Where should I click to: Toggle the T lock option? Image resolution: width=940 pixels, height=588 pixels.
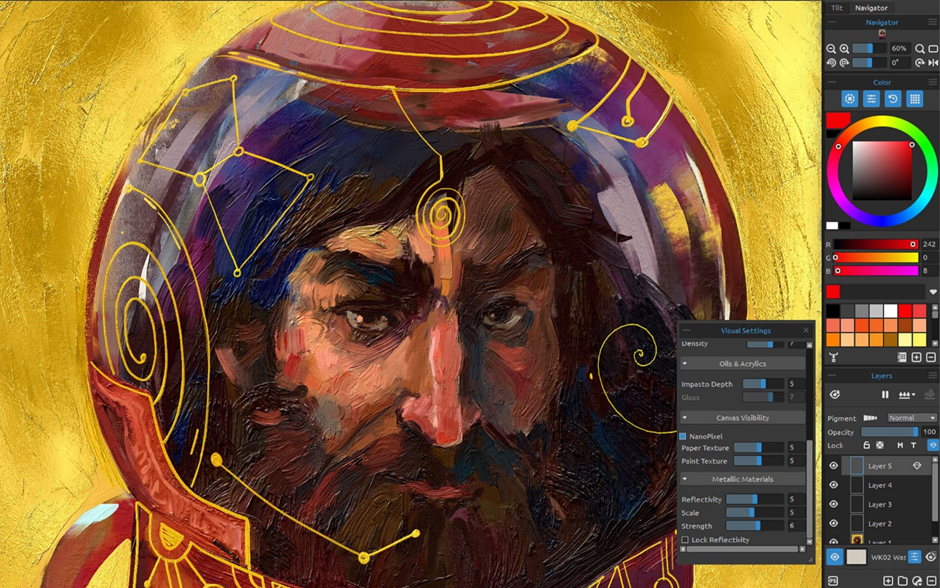coord(914,445)
